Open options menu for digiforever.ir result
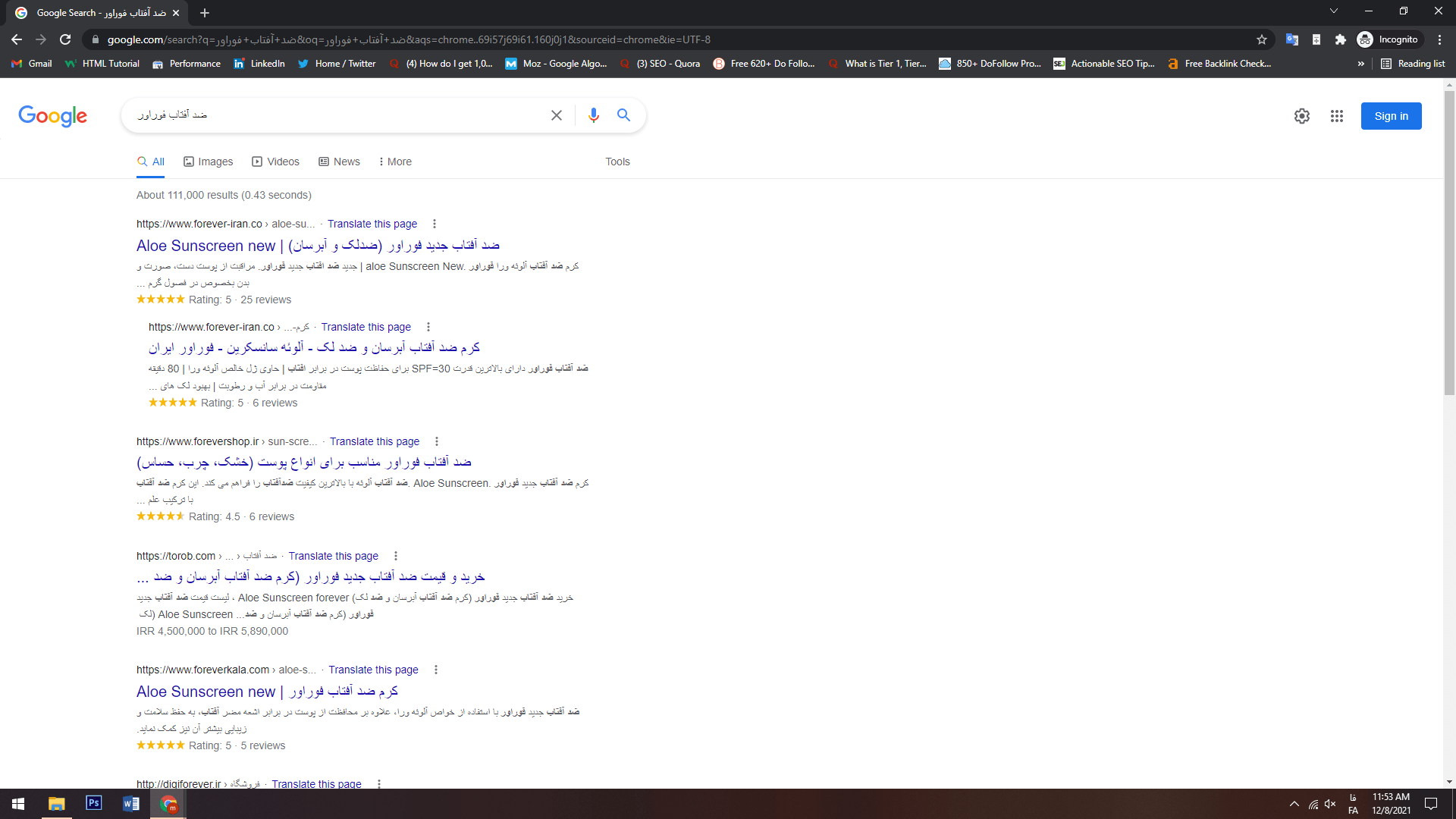 coord(379,783)
